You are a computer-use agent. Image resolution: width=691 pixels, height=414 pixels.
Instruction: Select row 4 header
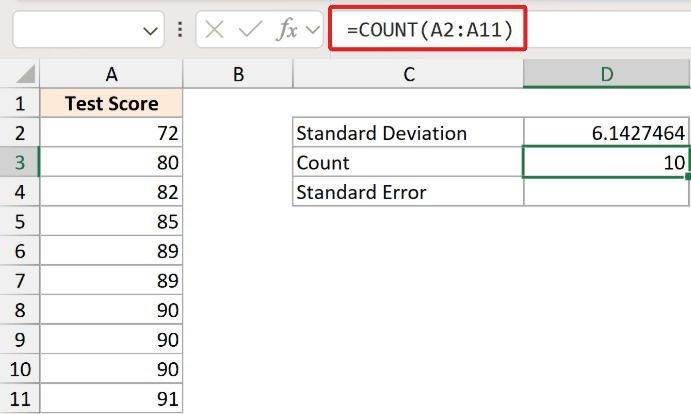click(x=19, y=192)
